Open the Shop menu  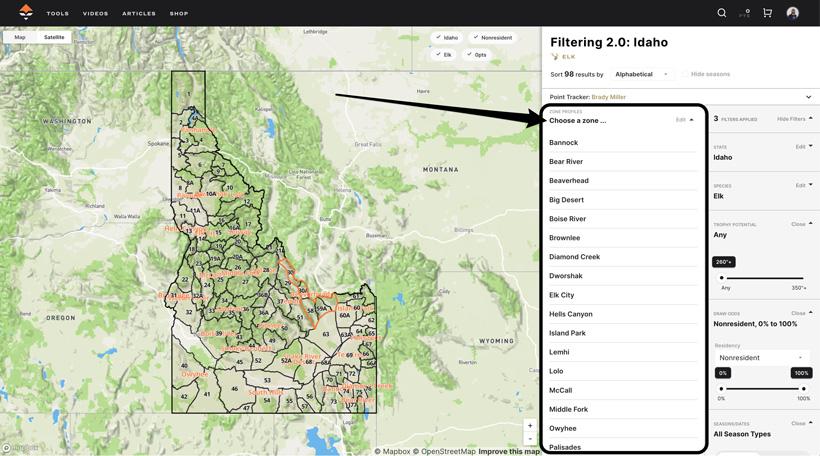coord(178,14)
